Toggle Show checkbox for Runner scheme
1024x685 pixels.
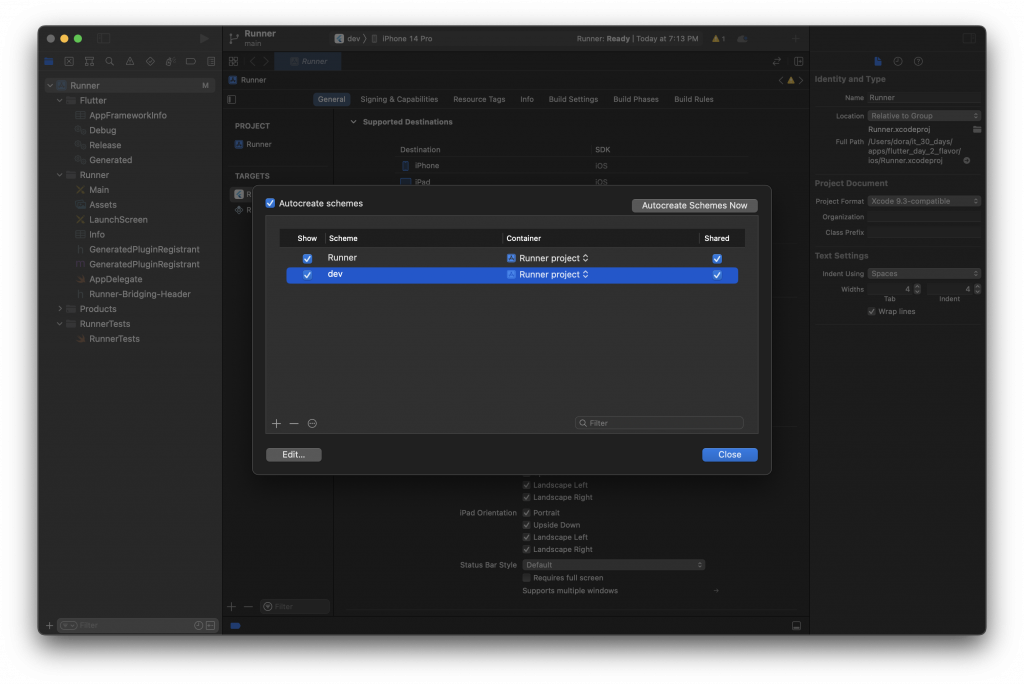[307, 259]
